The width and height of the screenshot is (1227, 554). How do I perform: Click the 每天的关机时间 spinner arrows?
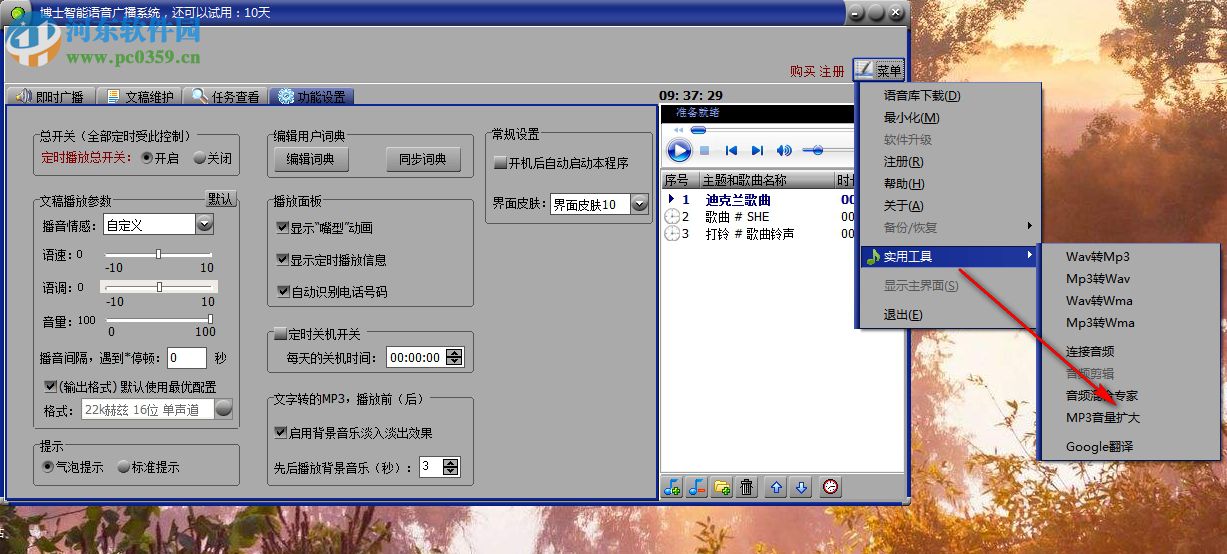coord(455,357)
